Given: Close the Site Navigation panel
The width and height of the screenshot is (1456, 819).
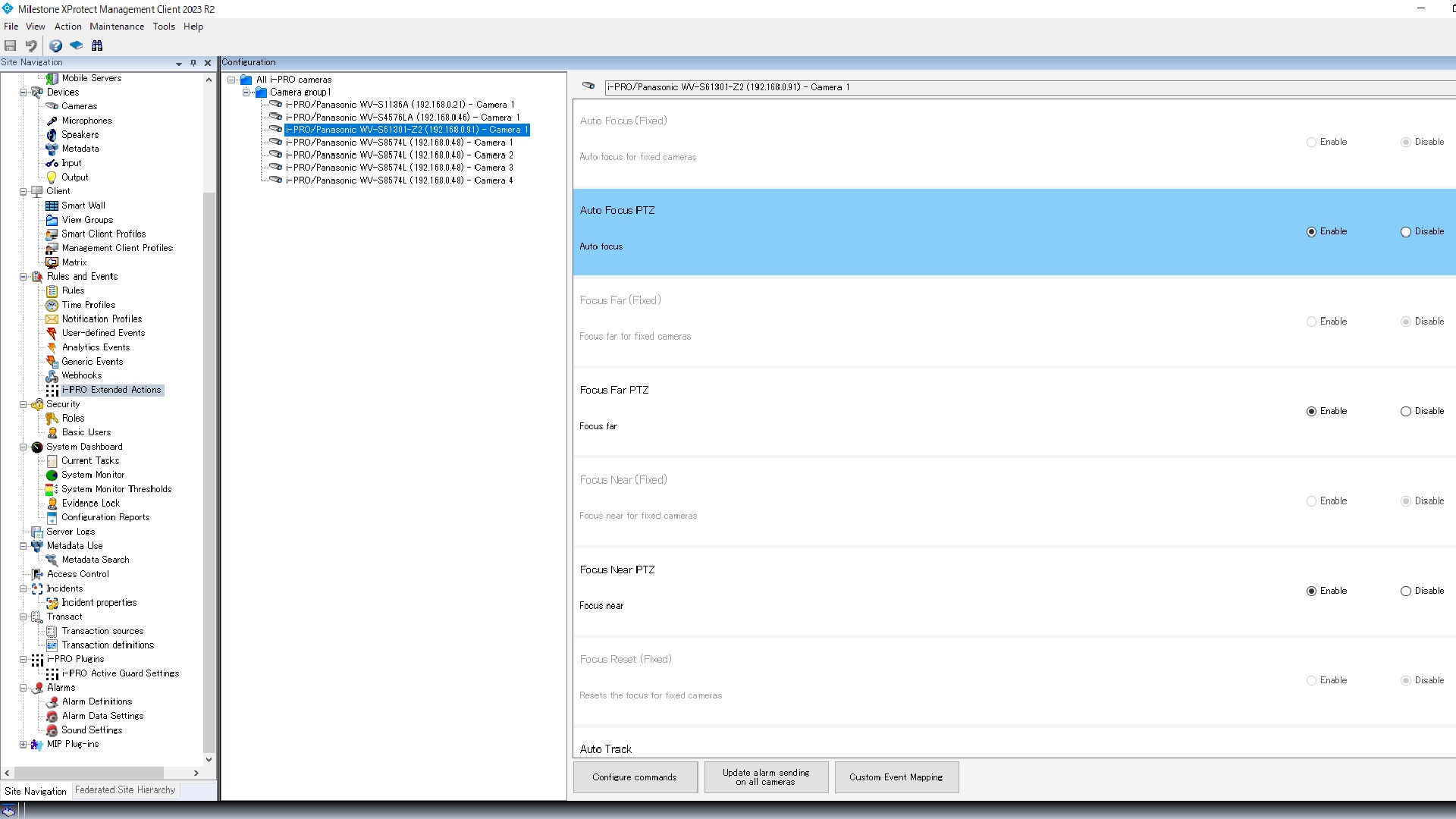Looking at the screenshot, I should pyautogui.click(x=208, y=63).
